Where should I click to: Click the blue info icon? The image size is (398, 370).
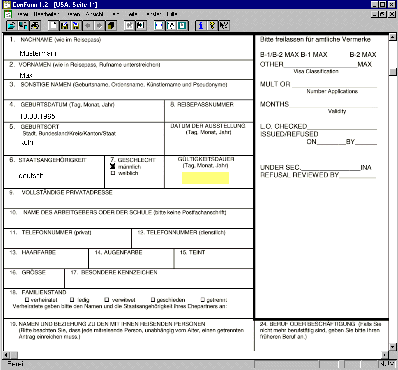tap(201, 26)
